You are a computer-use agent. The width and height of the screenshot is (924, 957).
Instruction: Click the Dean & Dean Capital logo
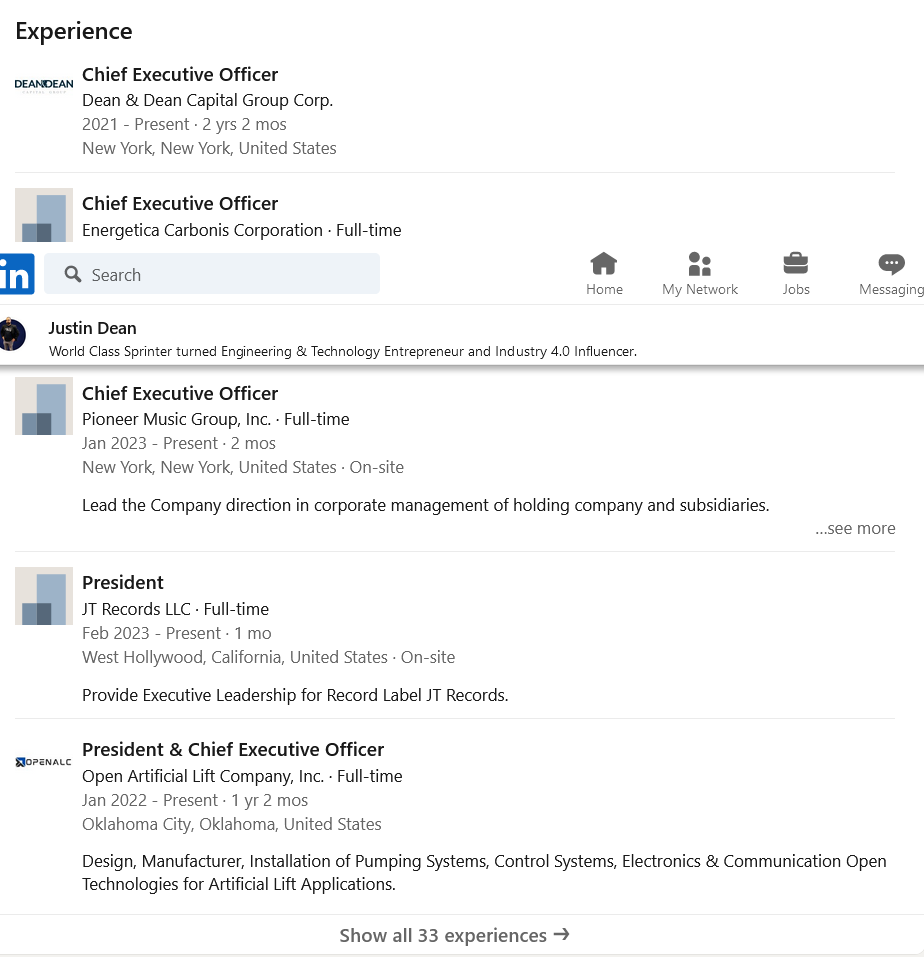(44, 84)
